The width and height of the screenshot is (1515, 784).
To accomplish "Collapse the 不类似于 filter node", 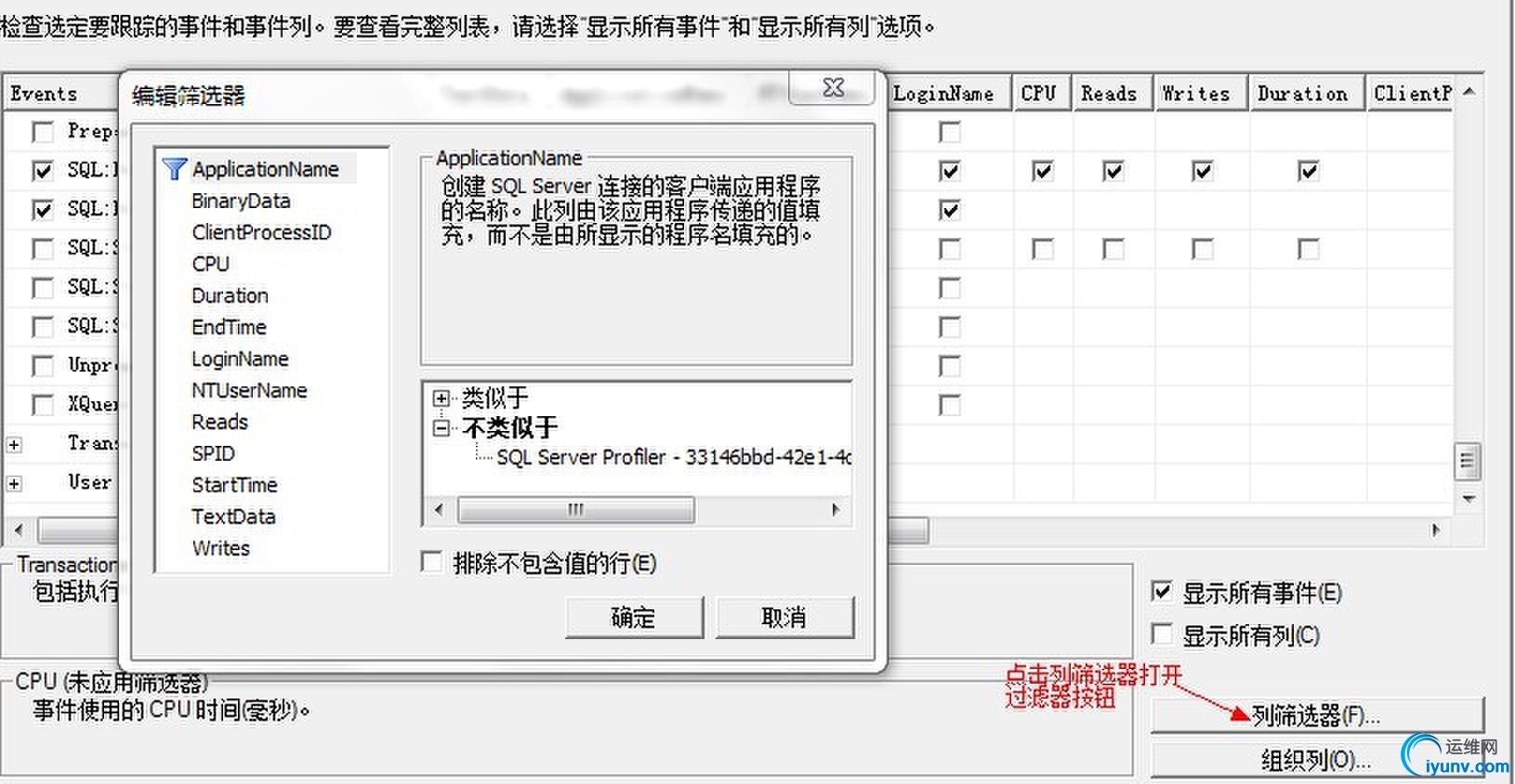I will [x=441, y=428].
